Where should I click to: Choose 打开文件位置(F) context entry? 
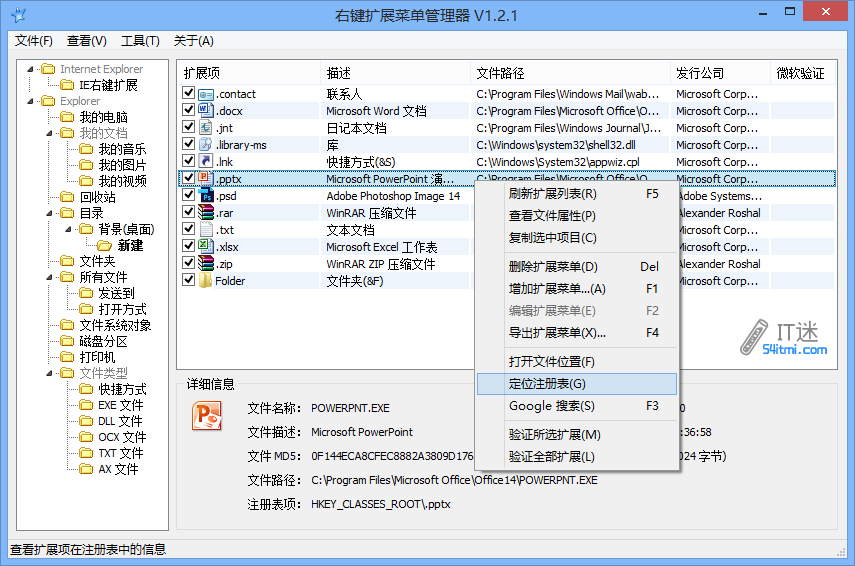577,362
